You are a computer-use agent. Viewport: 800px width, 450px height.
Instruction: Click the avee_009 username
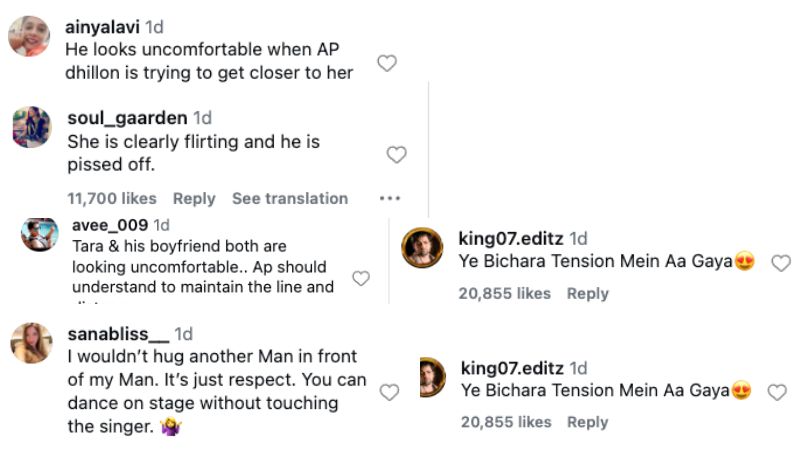tap(110, 225)
